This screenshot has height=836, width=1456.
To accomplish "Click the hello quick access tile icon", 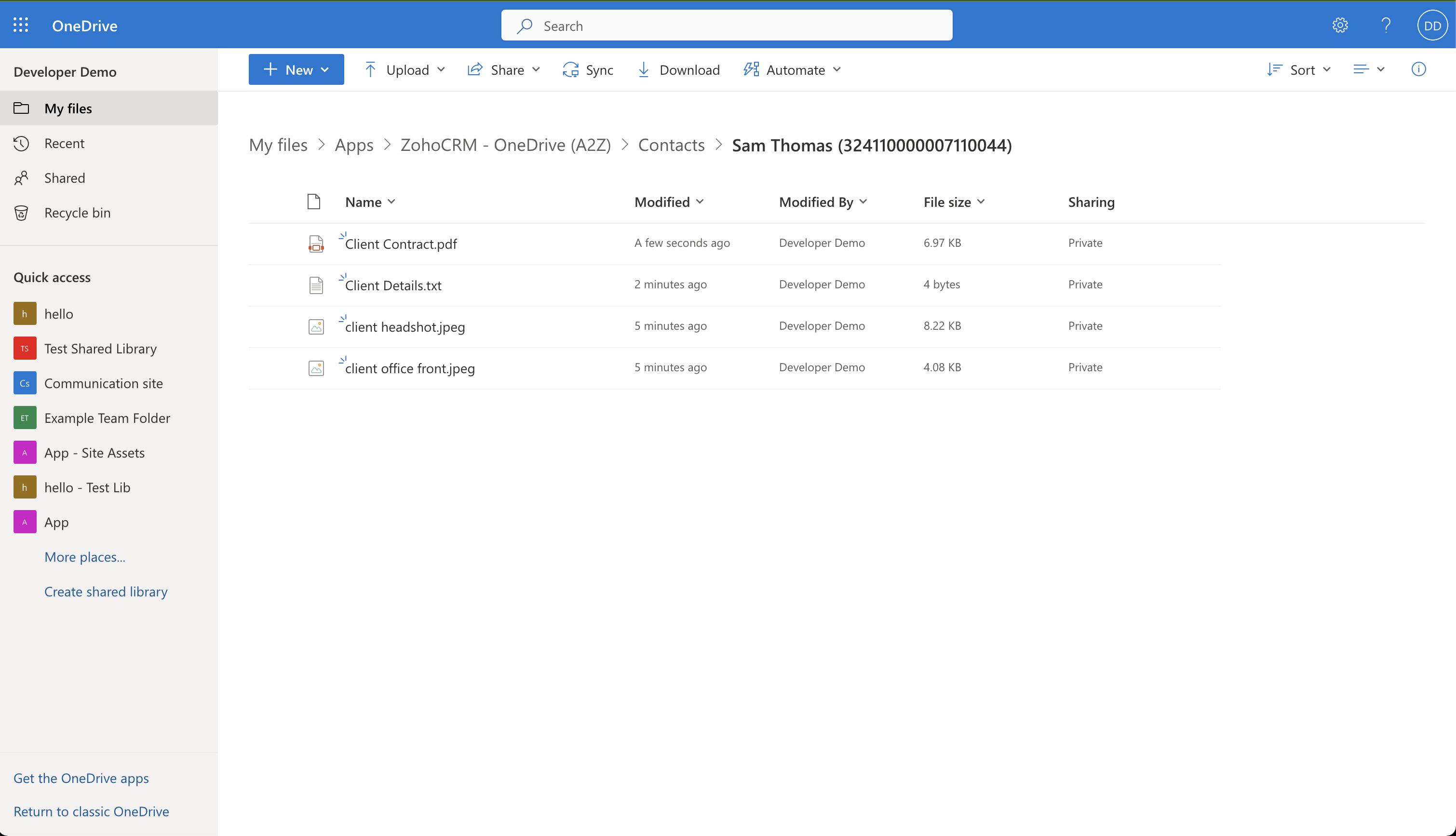I will tap(25, 313).
